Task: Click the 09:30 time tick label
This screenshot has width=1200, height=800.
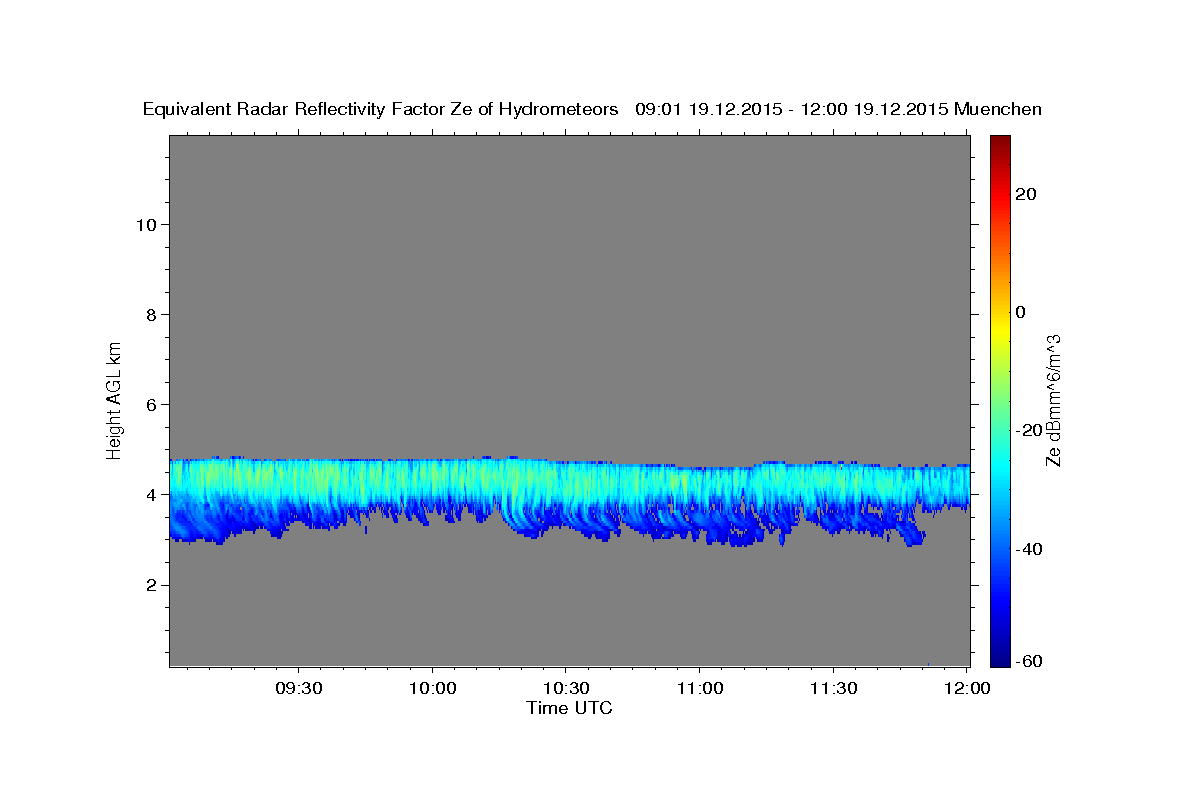Action: click(x=299, y=689)
